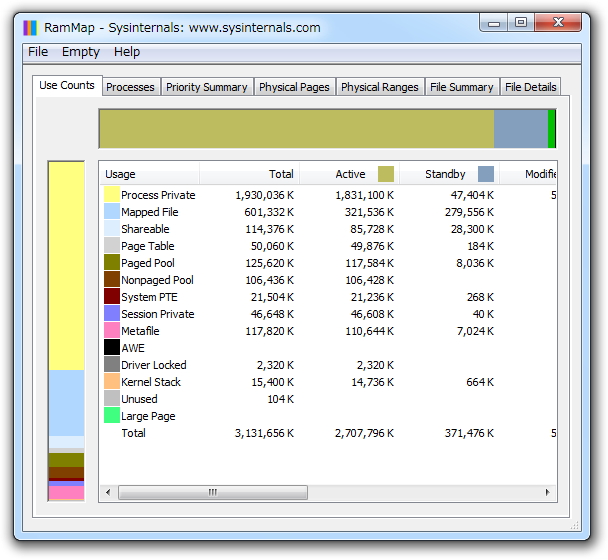
Task: Click the violet Session Private swatch
Action: click(x=112, y=314)
